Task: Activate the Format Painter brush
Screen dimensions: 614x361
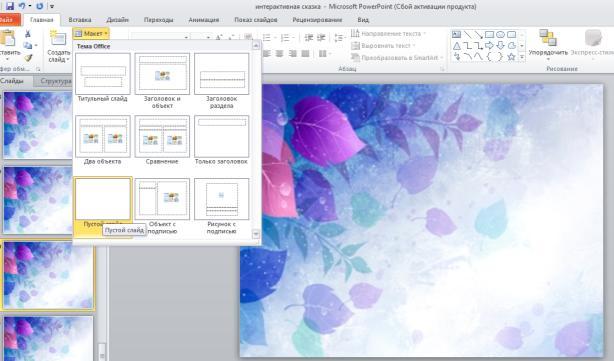Action: click(x=28, y=58)
